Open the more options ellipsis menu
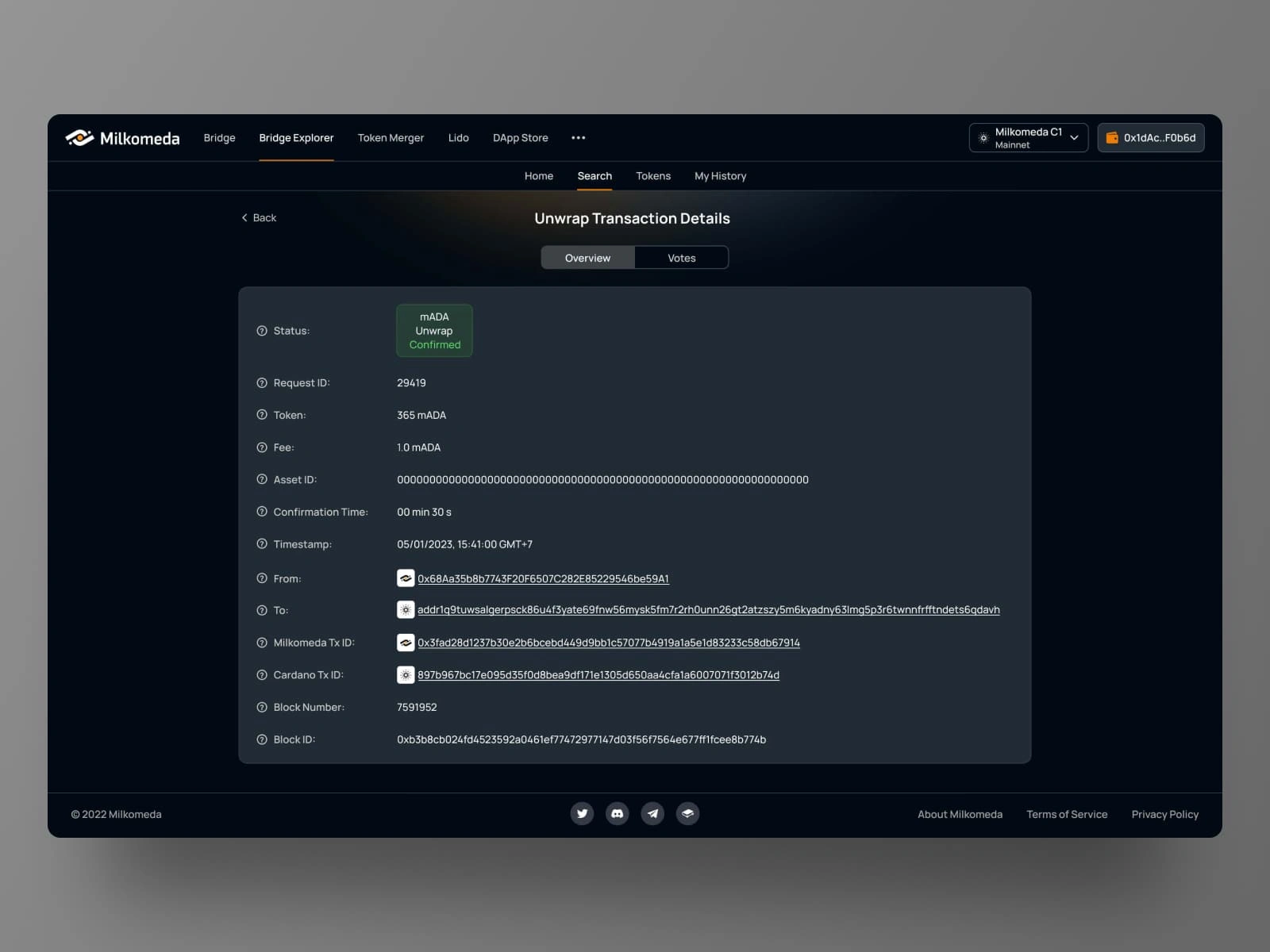The height and width of the screenshot is (952, 1270). 579,138
